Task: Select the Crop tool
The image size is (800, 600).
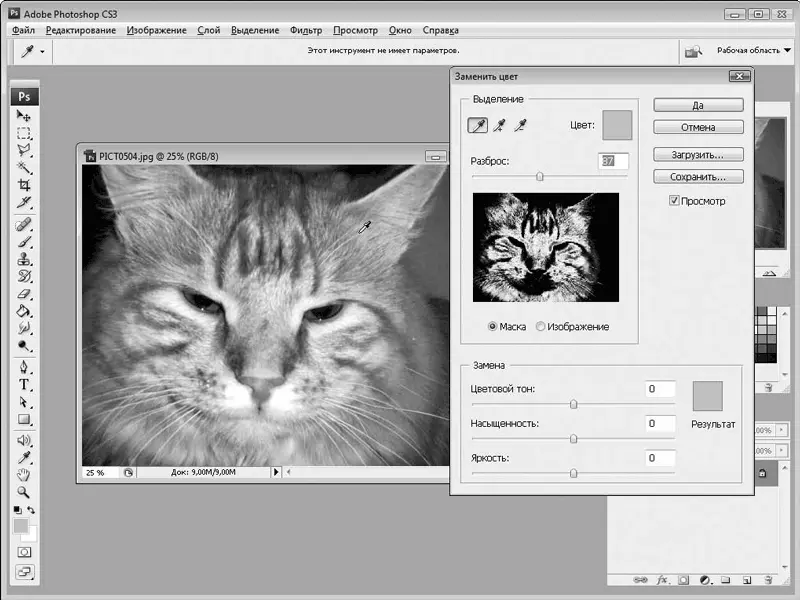Action: [23, 185]
